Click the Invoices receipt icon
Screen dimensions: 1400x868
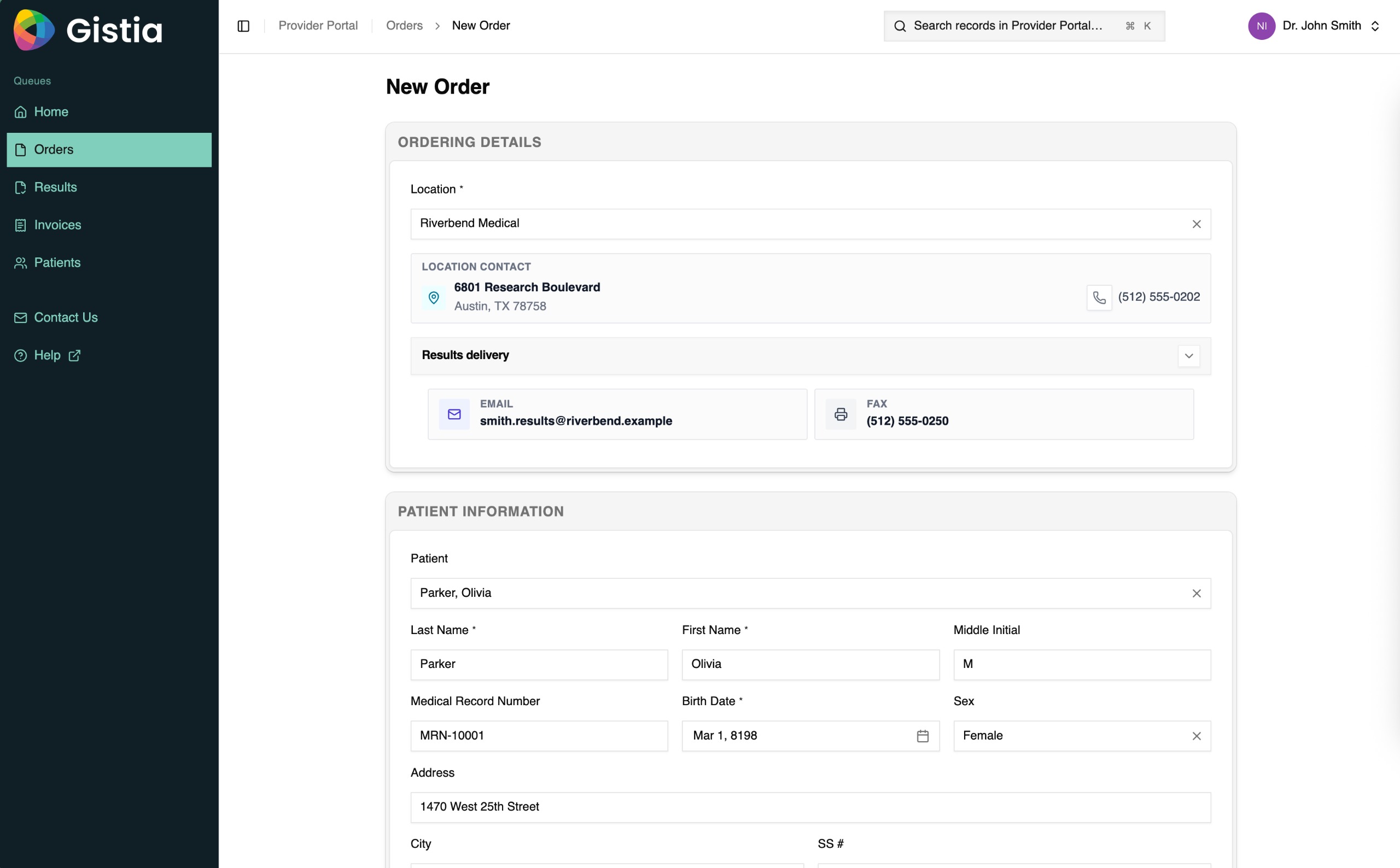point(21,225)
